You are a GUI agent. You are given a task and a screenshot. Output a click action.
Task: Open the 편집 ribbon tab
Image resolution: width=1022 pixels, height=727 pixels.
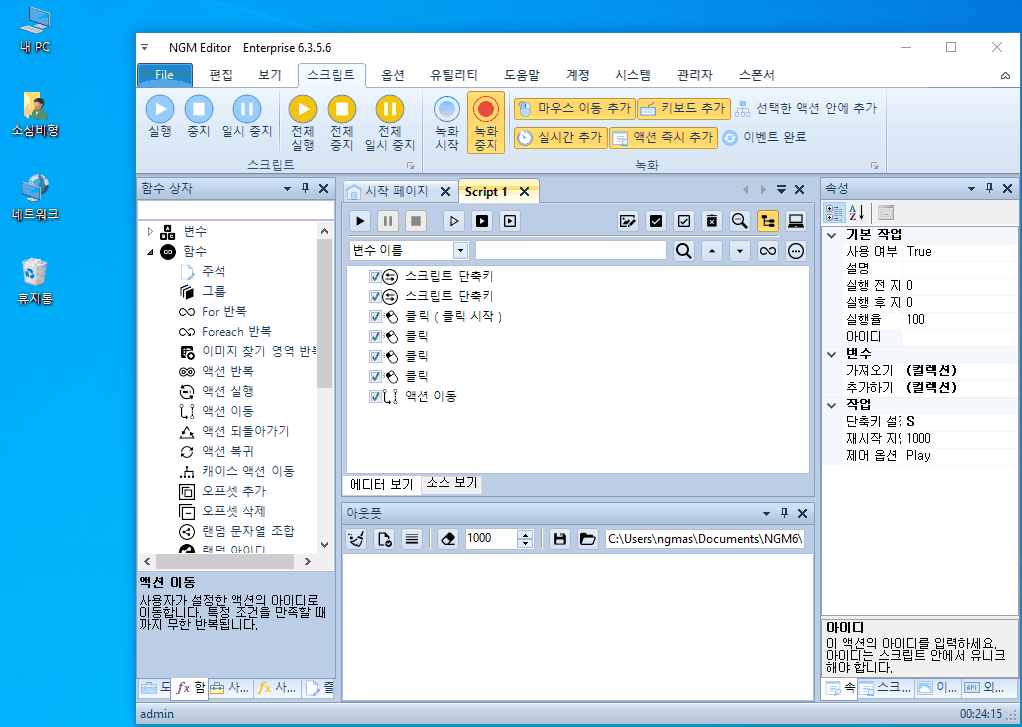tap(221, 75)
